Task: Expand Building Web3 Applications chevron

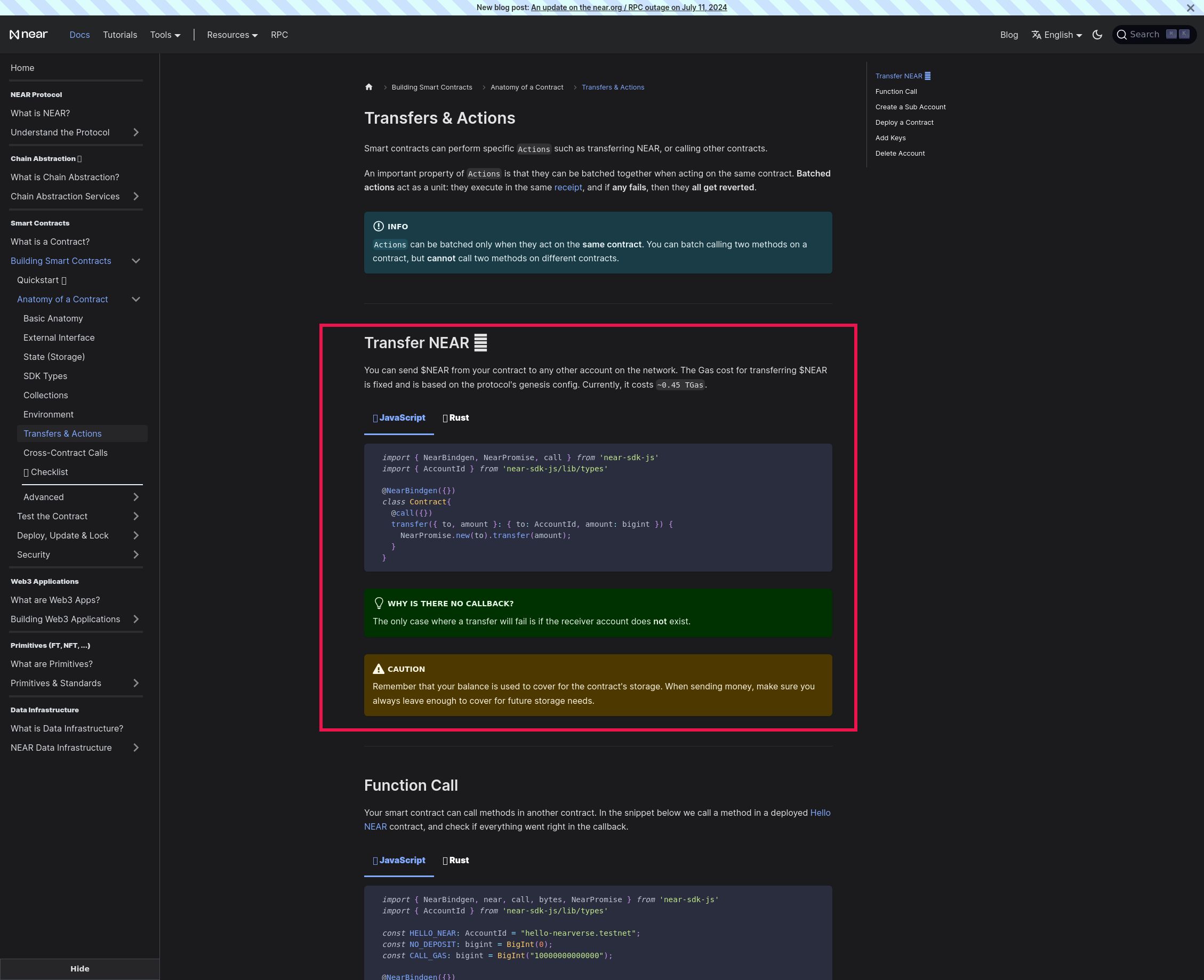Action: click(x=136, y=619)
